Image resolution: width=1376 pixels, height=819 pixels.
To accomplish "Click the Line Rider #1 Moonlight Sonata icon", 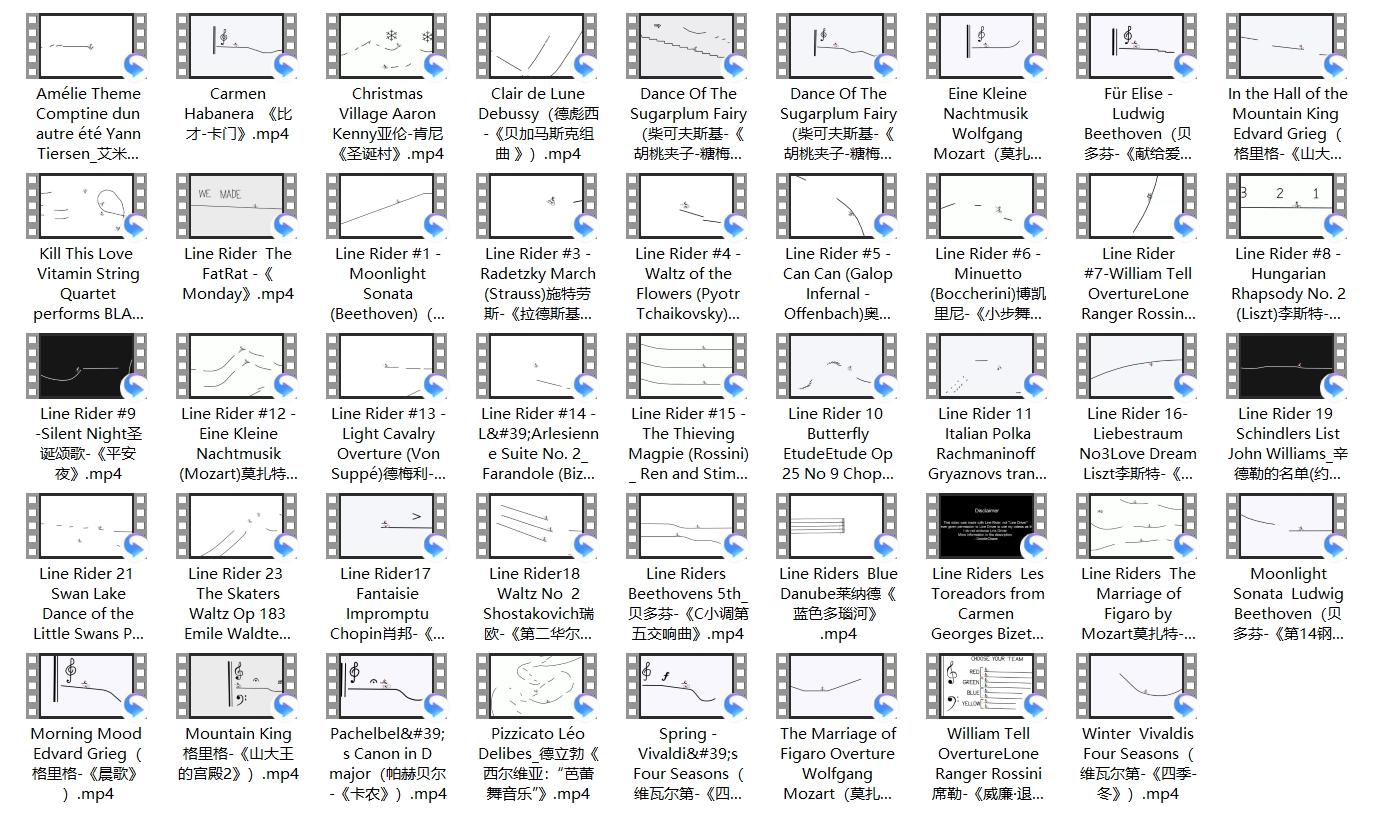I will pos(387,206).
